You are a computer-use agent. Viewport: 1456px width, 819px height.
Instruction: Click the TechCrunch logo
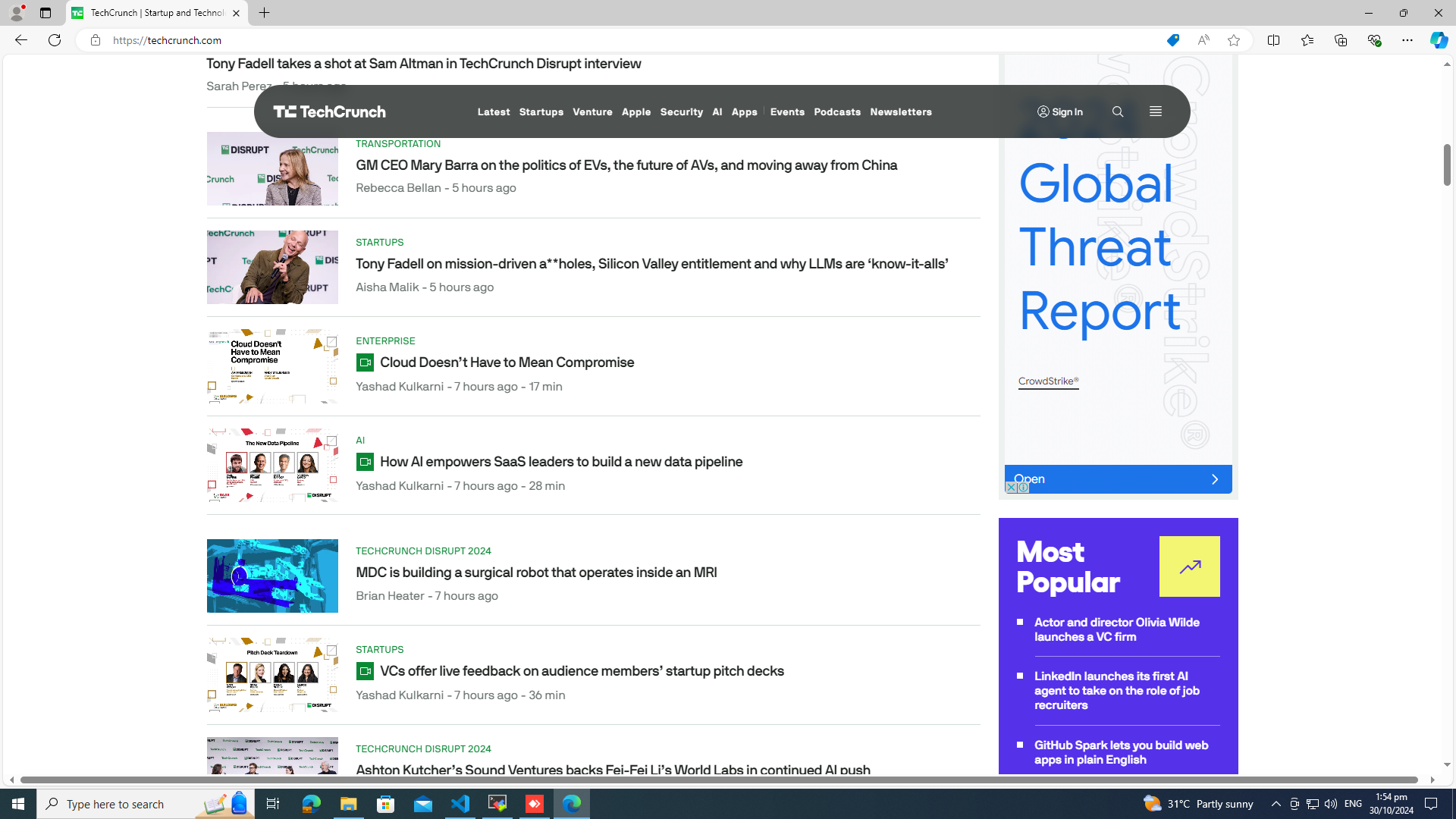pyautogui.click(x=329, y=111)
